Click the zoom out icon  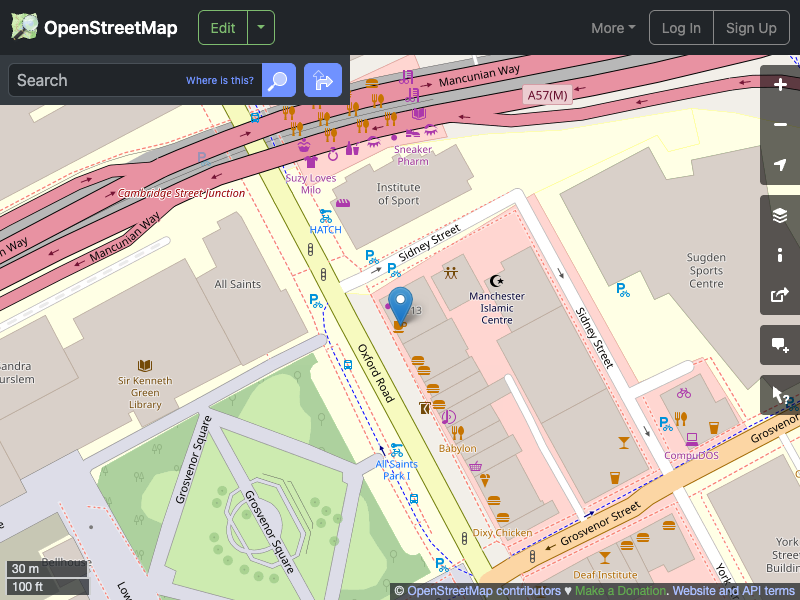pos(780,125)
